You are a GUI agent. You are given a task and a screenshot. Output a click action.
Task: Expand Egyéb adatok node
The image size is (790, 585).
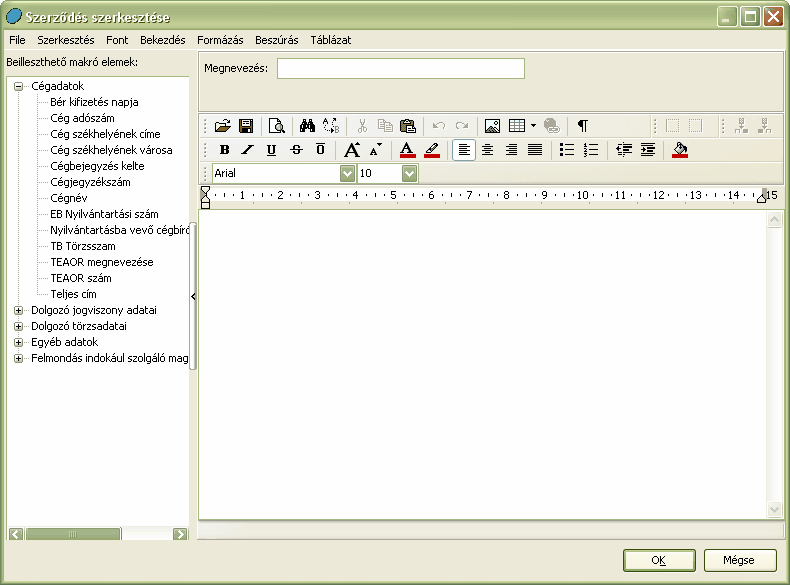pos(19,343)
